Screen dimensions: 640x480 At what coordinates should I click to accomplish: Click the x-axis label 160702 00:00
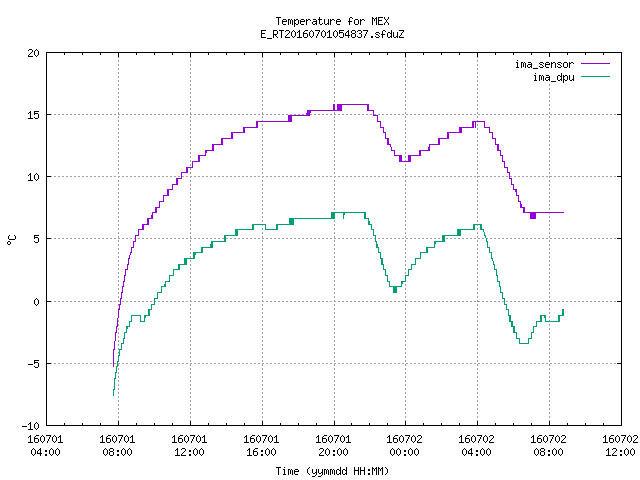pos(404,446)
